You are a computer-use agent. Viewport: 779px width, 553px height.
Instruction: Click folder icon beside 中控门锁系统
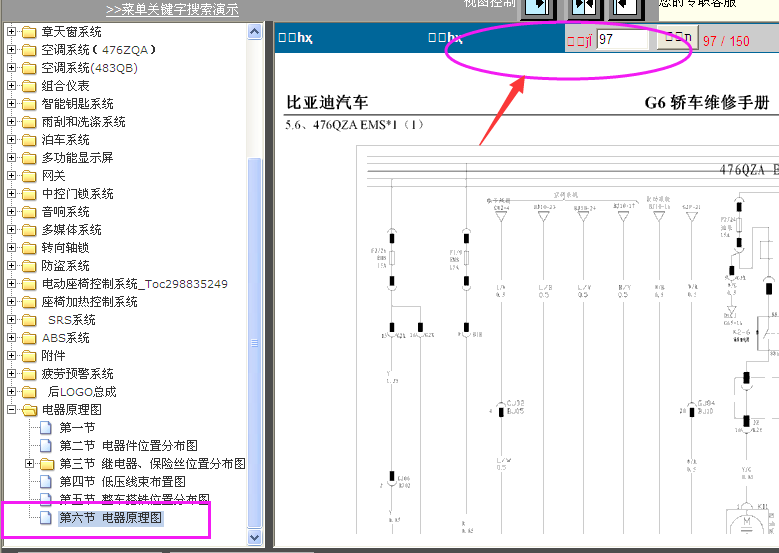pyautogui.click(x=29, y=194)
